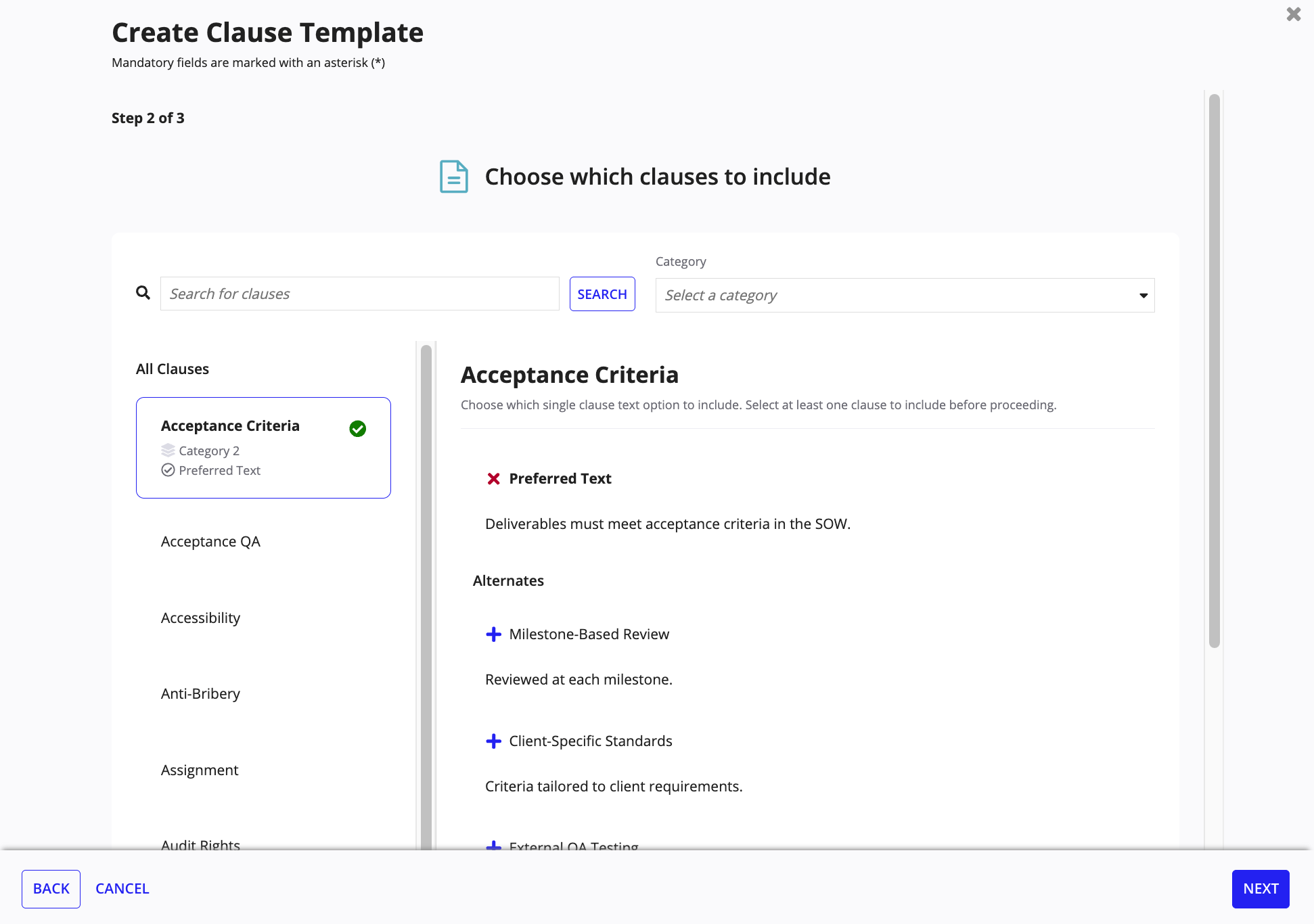Click the document icon beside the heading
The image size is (1314, 924).
coord(453,177)
